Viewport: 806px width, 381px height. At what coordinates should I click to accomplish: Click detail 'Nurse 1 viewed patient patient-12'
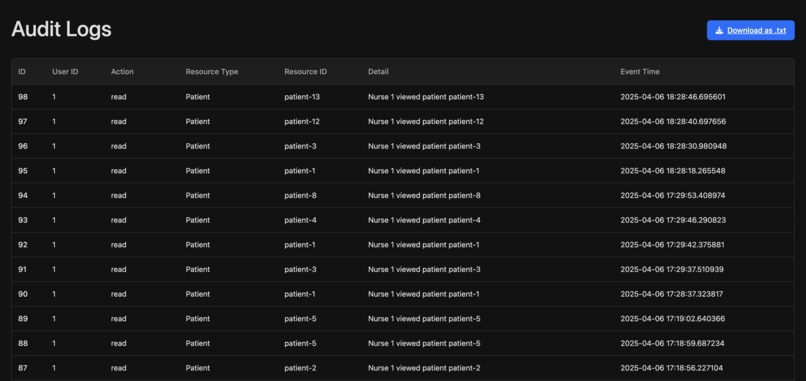(x=426, y=121)
